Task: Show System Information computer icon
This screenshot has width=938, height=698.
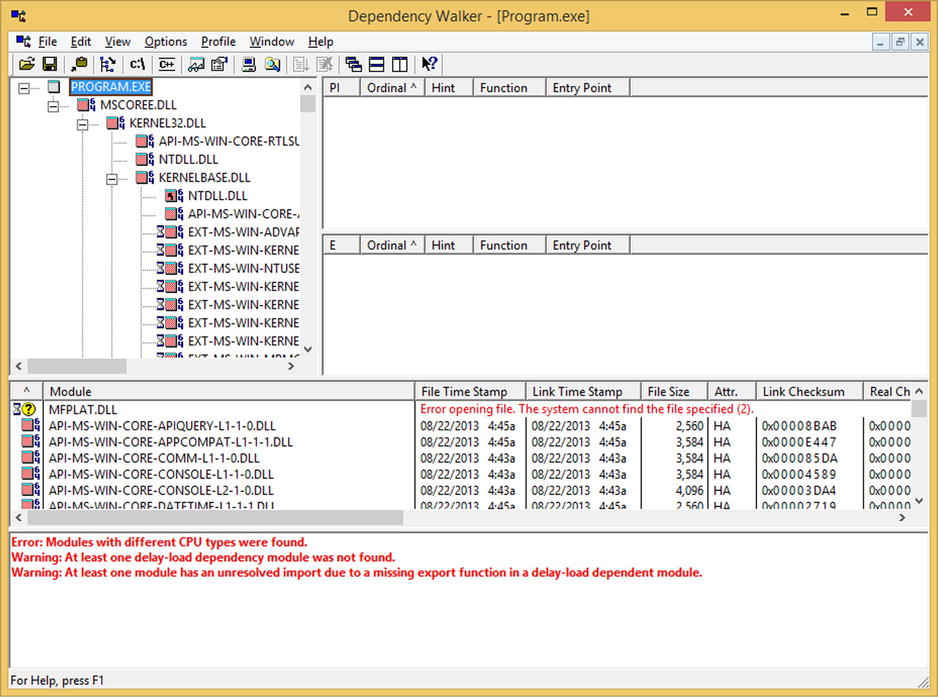Action: pyautogui.click(x=249, y=64)
